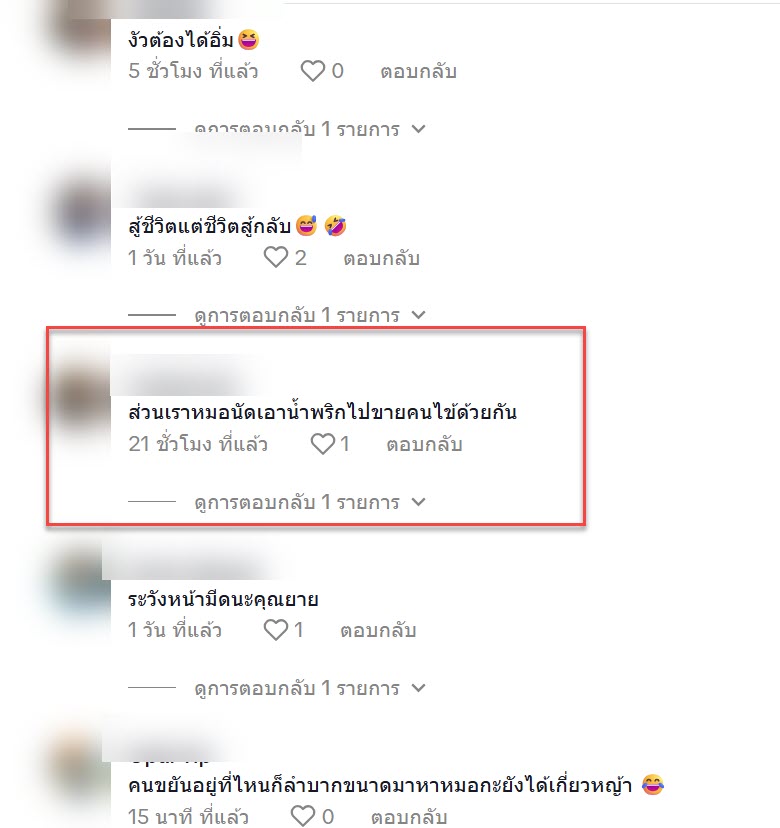This screenshot has width=780, height=828.
Task: Like the comment posted 15 นาที ที่แล้ว
Action: click(303, 816)
